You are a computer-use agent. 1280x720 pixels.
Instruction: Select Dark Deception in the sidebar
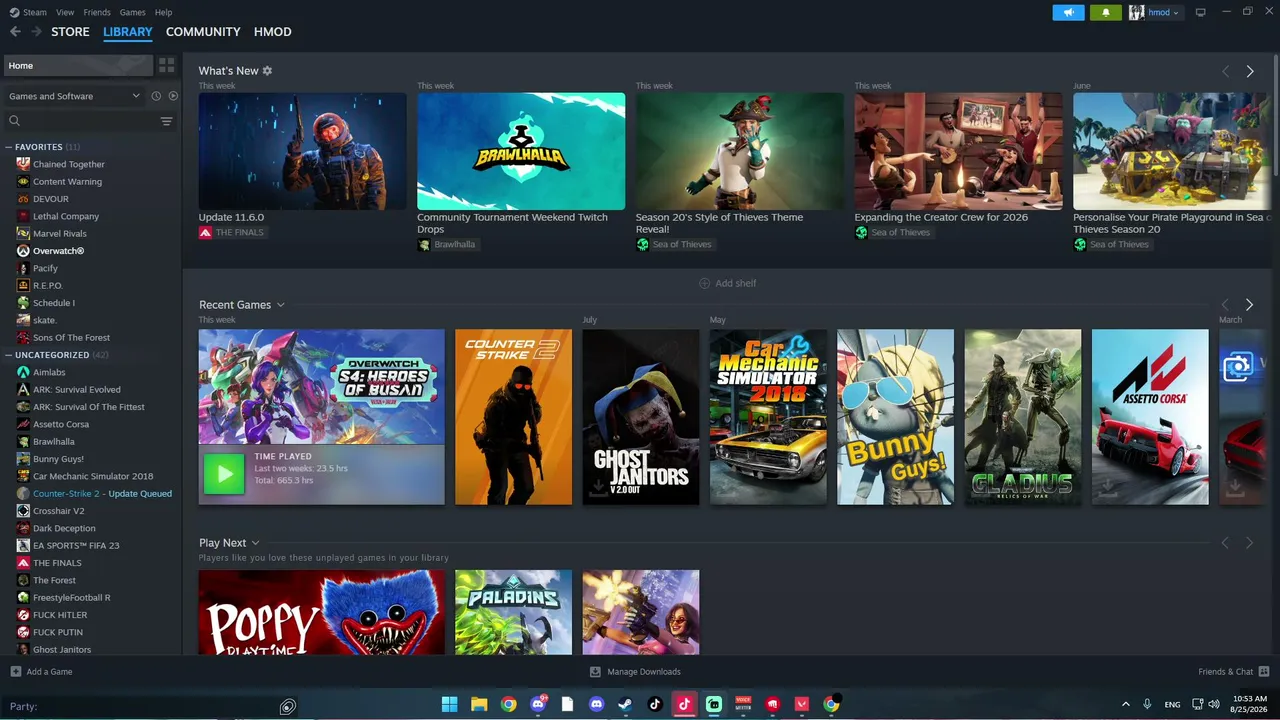64,528
